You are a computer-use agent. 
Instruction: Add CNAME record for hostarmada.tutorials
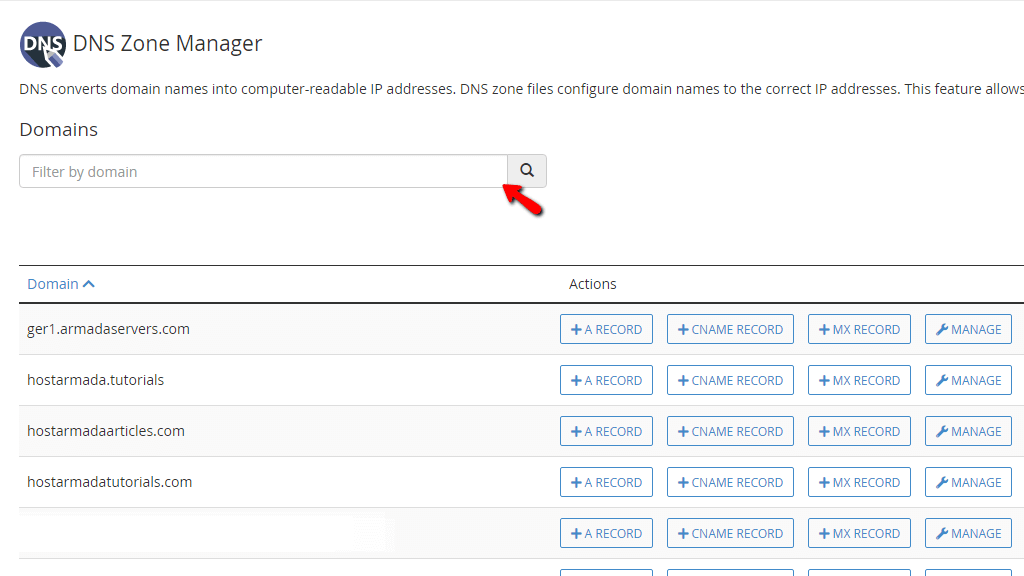click(x=730, y=380)
